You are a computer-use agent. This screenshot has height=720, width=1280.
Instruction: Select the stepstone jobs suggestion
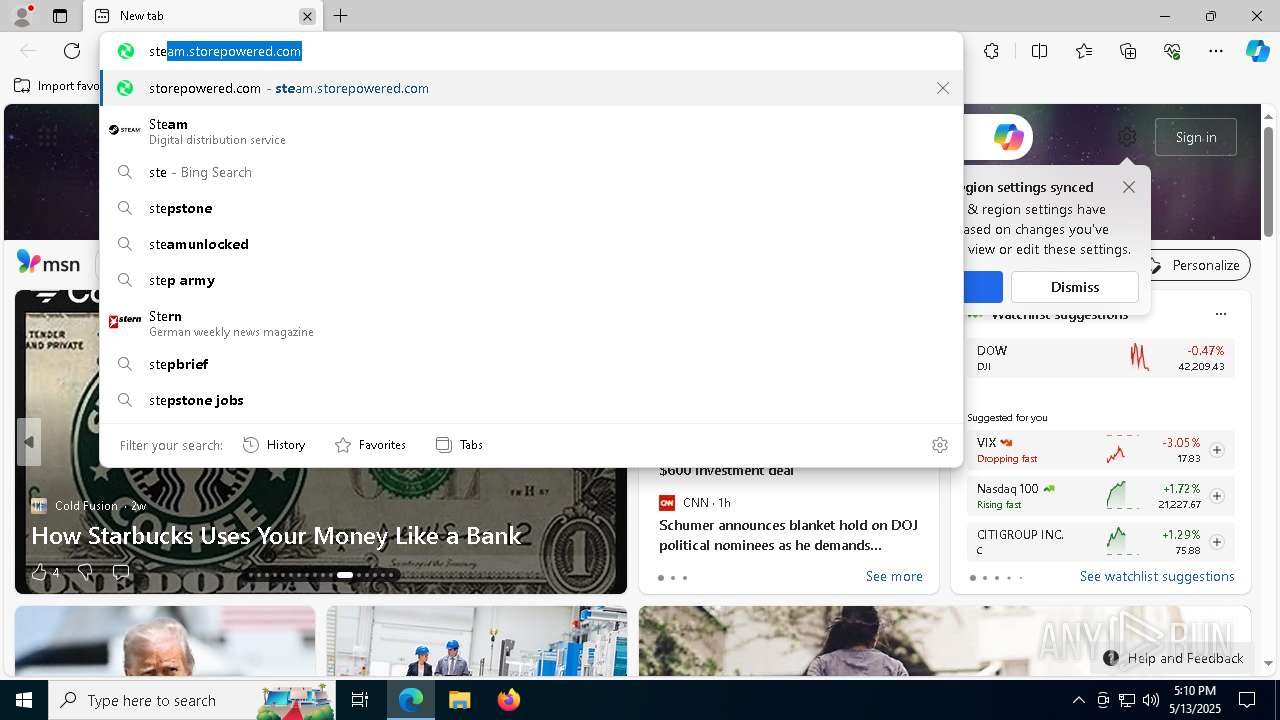point(531,400)
